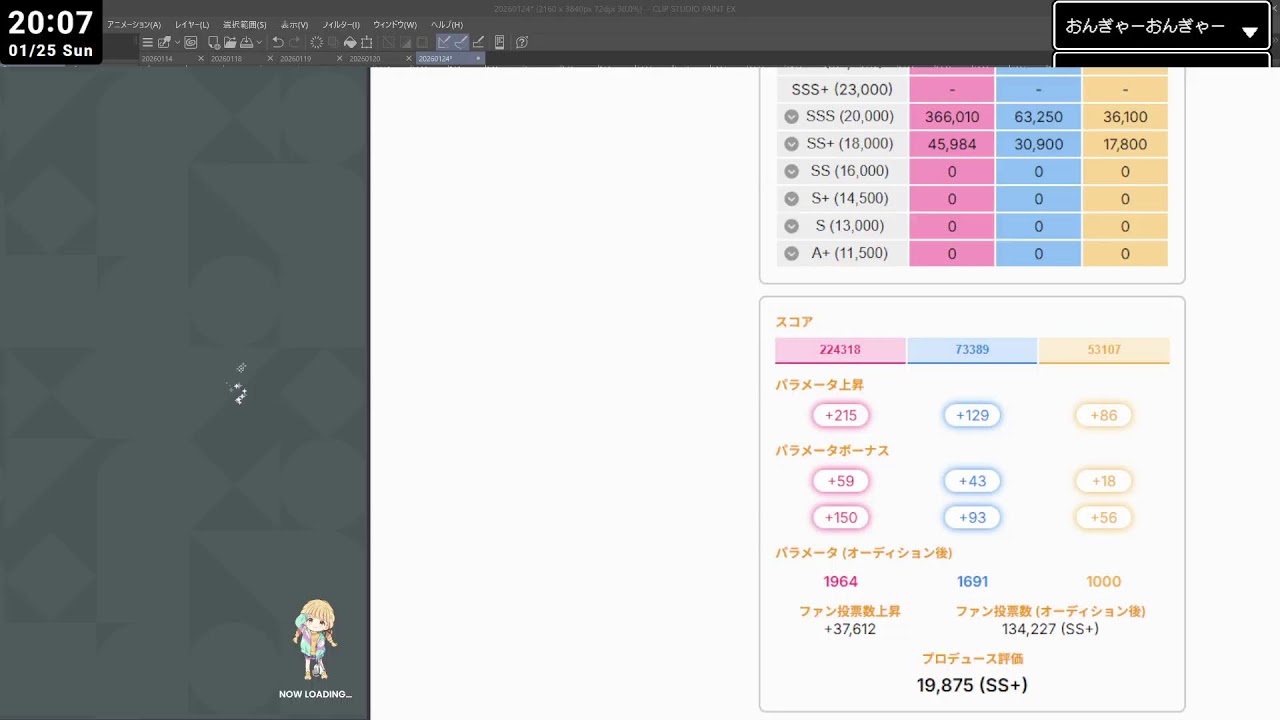Screen dimensions: 1280x720
Task: Close the 20260120 canvas tab
Action: coord(409,59)
